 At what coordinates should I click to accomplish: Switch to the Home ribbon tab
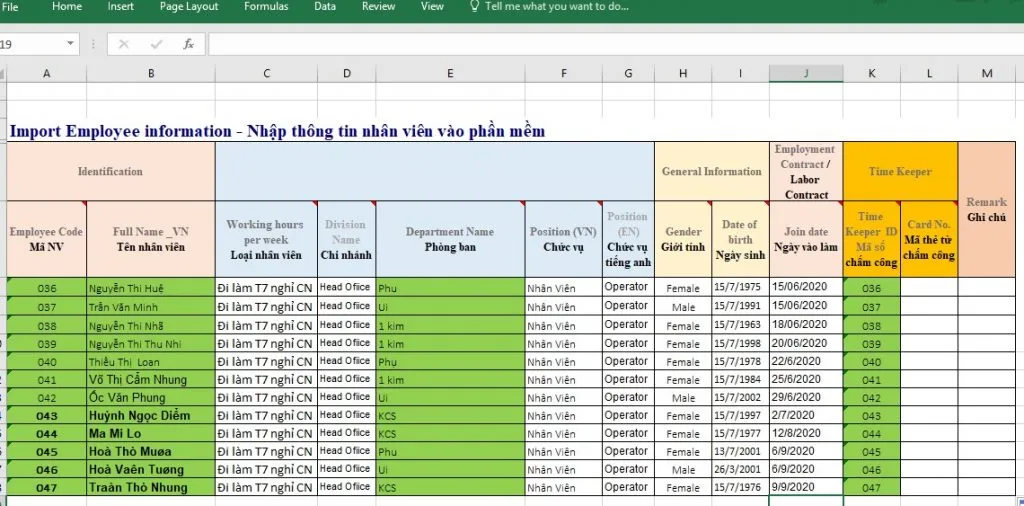tap(67, 7)
